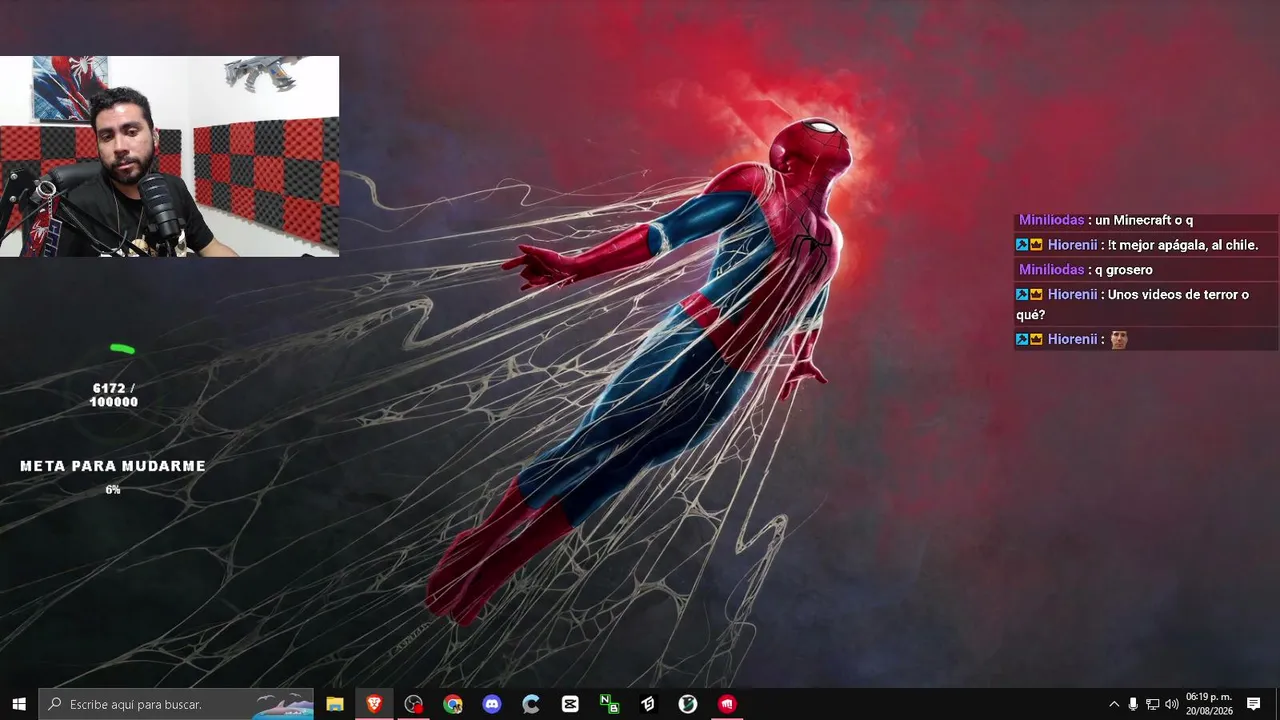Open the Windows notification center
Screen dimensions: 1280x720
point(1254,704)
